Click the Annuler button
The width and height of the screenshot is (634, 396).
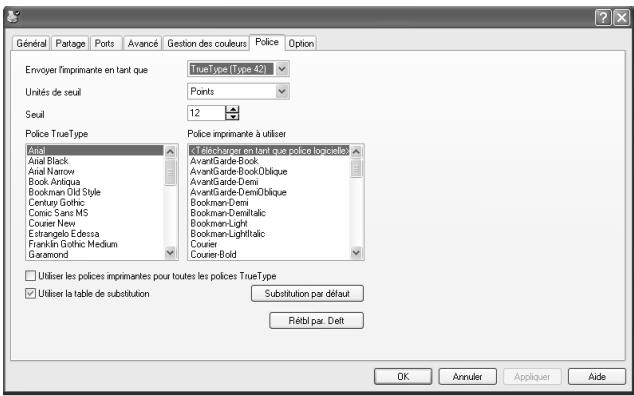tap(467, 377)
